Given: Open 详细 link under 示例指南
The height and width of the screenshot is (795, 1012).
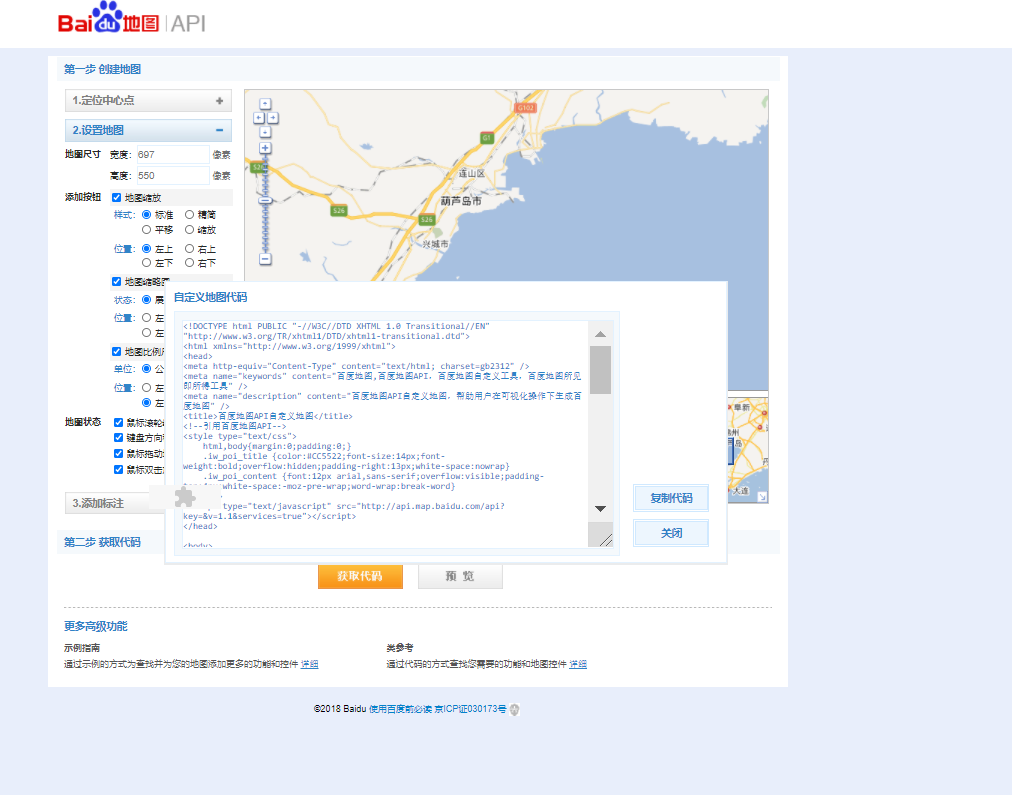Looking at the screenshot, I should point(309,664).
